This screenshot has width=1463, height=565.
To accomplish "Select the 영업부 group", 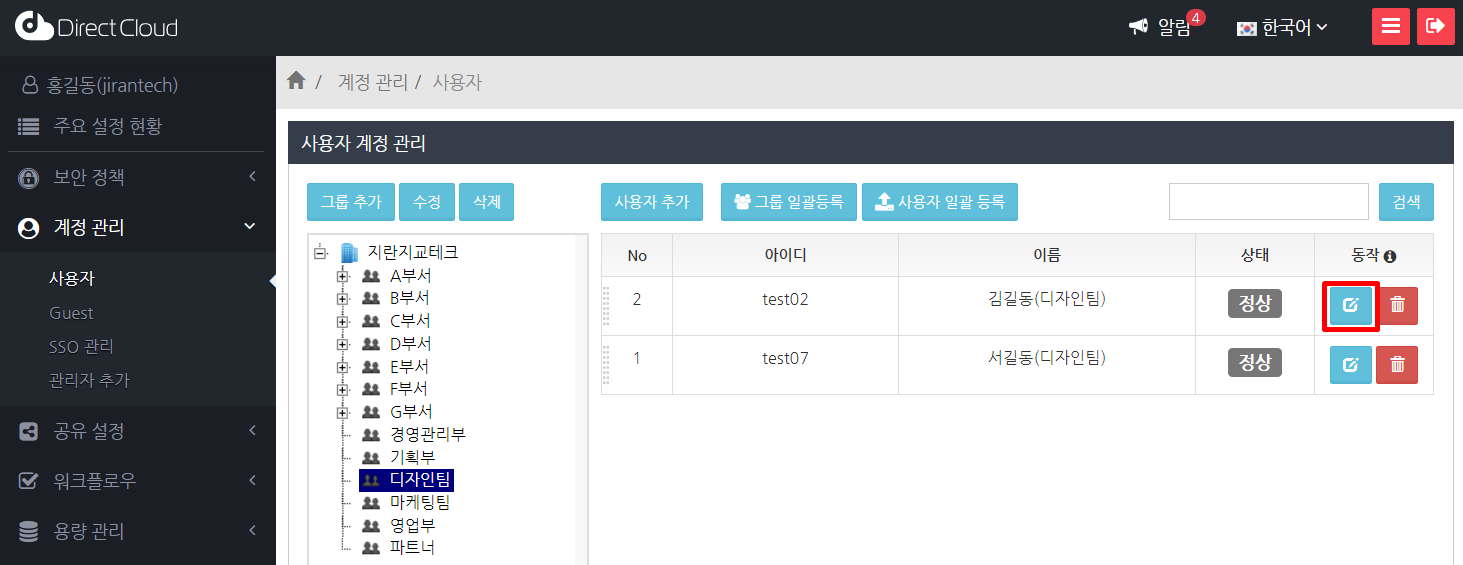I will 412,525.
